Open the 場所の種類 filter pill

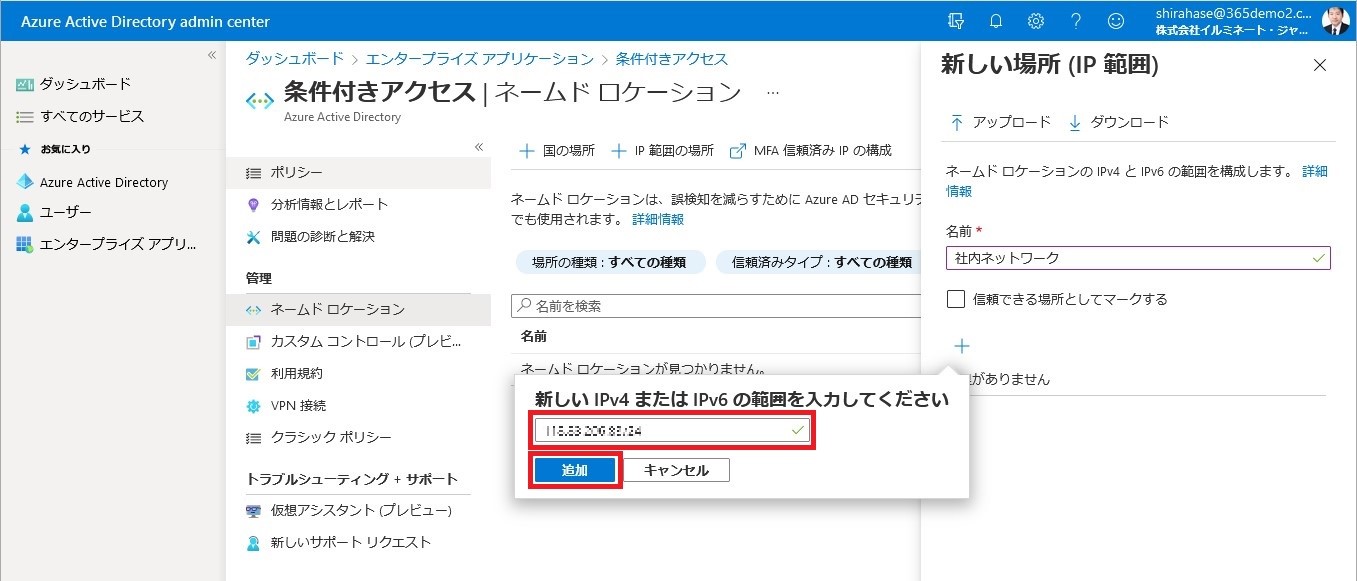(611, 262)
